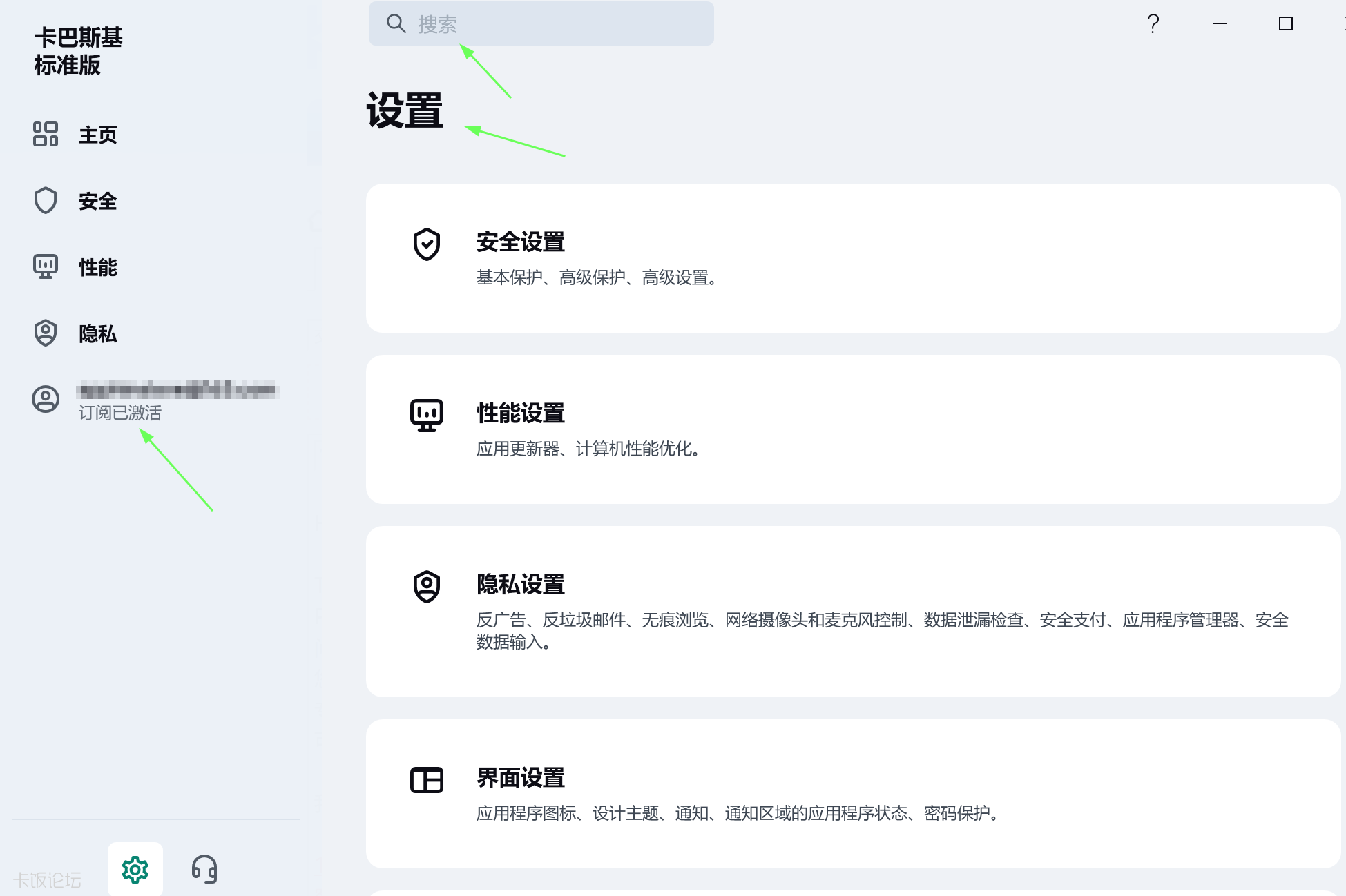Open the support headset icon
Screen dimensions: 1346x896
pos(204,869)
